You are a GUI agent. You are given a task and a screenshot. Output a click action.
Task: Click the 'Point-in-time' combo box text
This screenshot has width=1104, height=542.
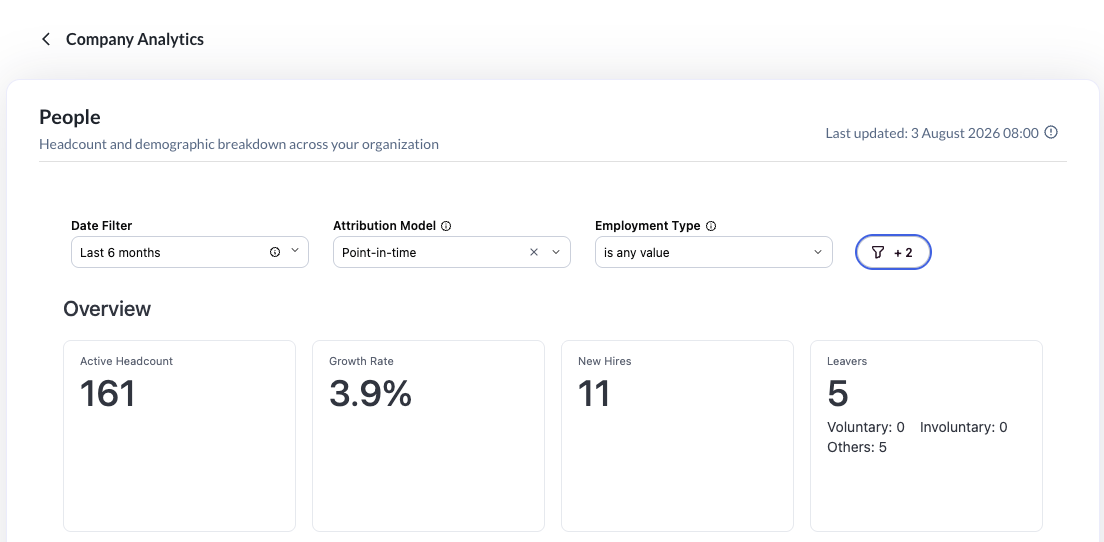[379, 253]
